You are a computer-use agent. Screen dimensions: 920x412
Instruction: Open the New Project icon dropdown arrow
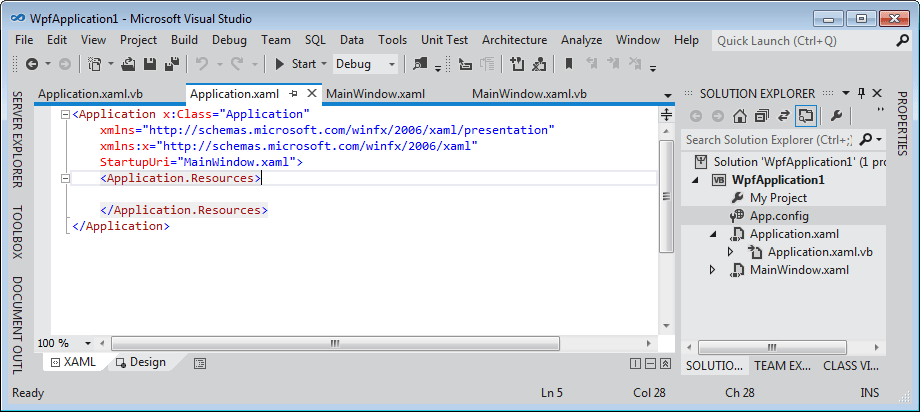(x=111, y=64)
